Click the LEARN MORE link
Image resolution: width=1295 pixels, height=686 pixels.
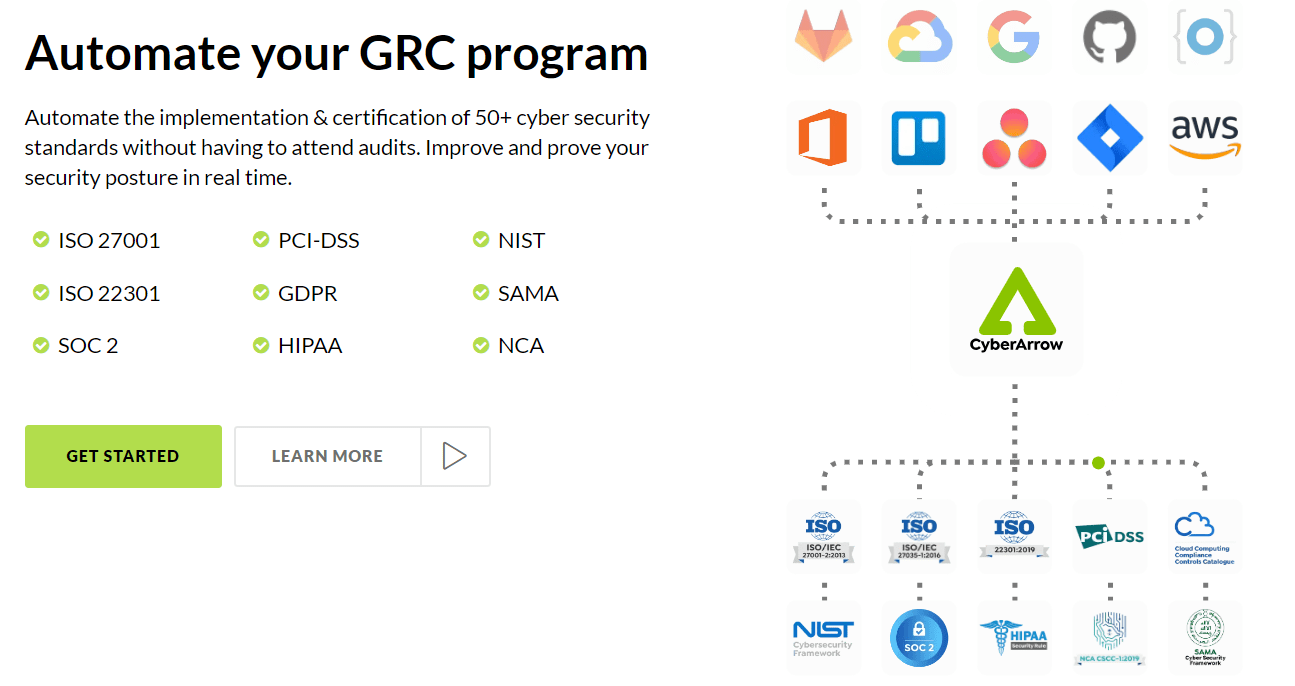point(327,456)
